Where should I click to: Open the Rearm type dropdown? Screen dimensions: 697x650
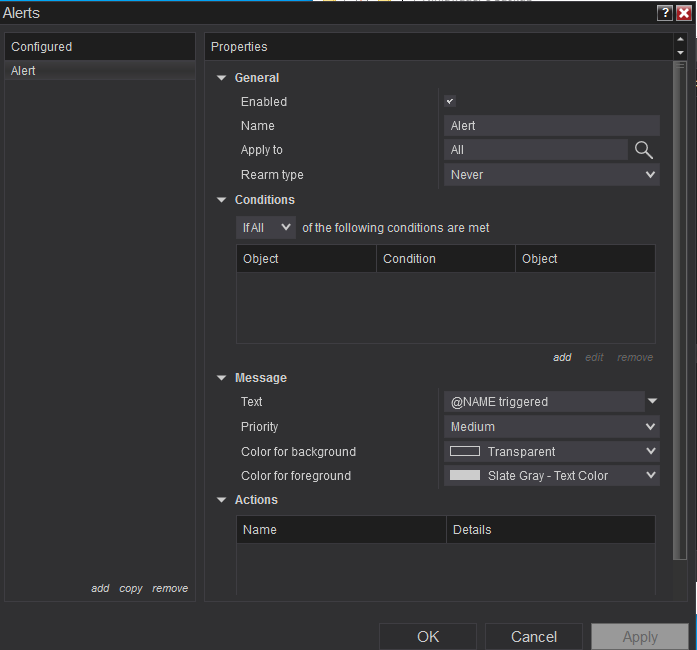pos(551,175)
